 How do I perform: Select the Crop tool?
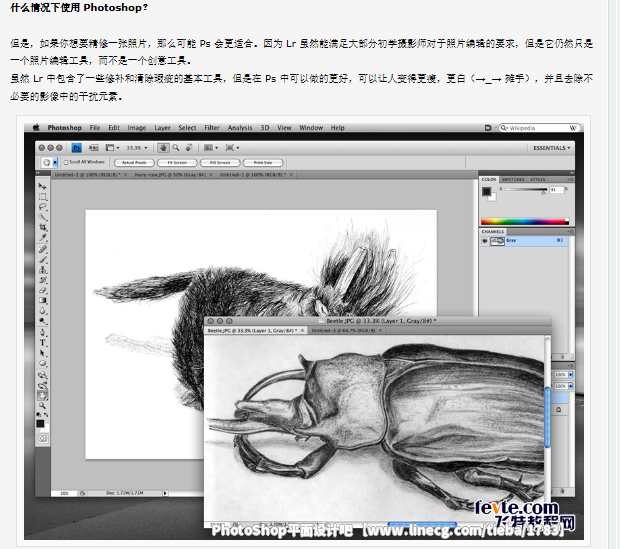click(42, 227)
